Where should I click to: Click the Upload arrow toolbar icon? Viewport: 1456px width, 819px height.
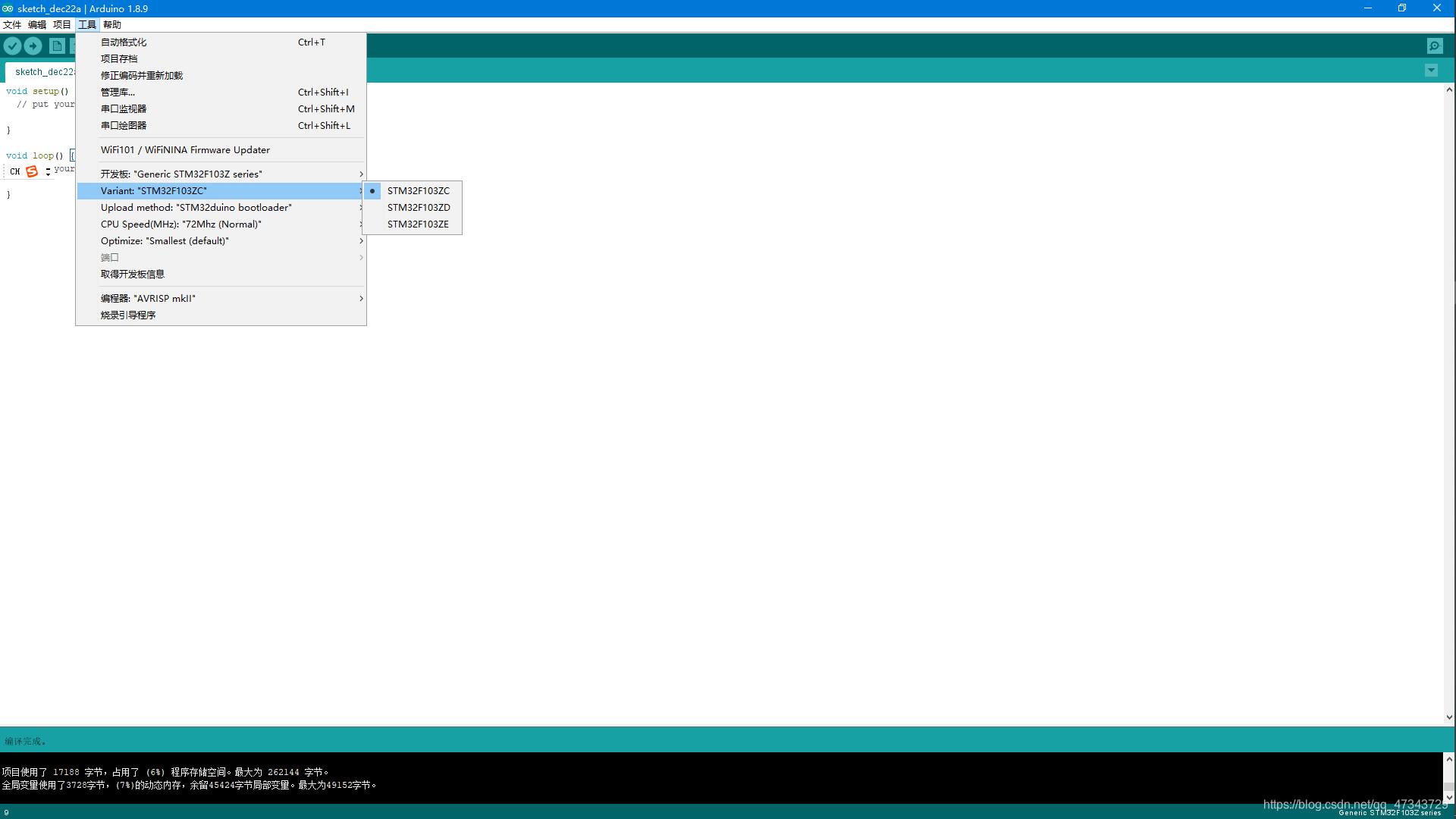click(x=33, y=46)
